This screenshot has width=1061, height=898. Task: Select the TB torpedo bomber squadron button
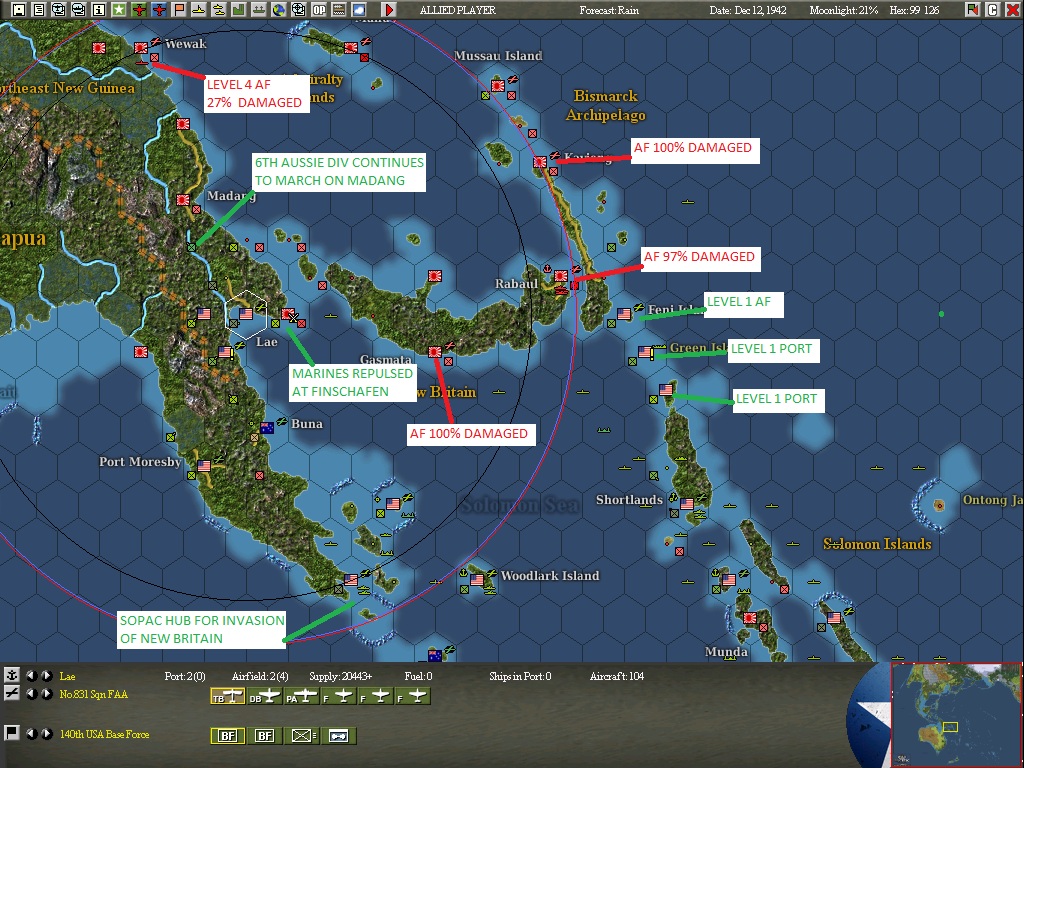coord(228,696)
